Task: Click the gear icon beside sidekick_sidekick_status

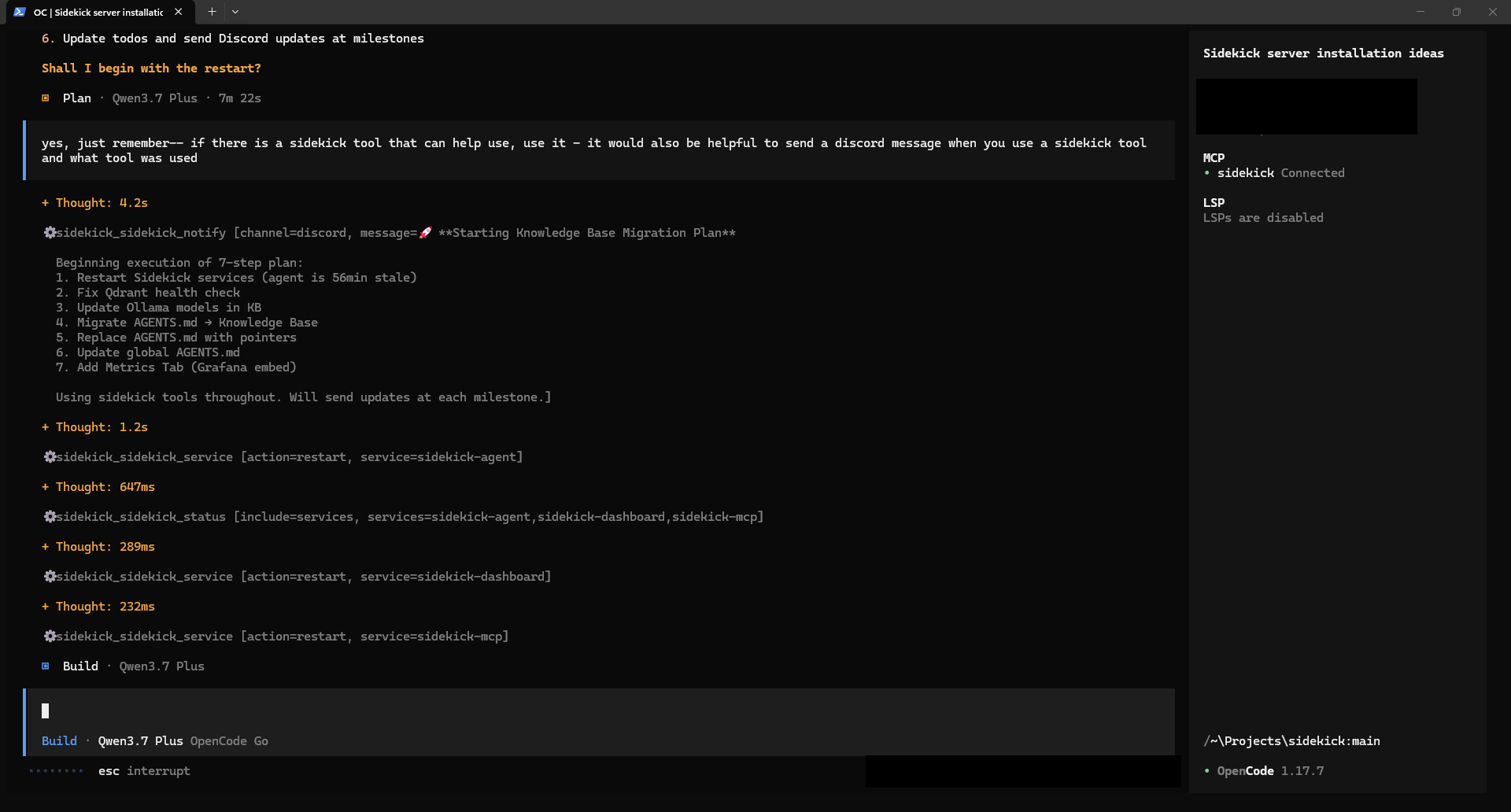Action: (x=50, y=517)
